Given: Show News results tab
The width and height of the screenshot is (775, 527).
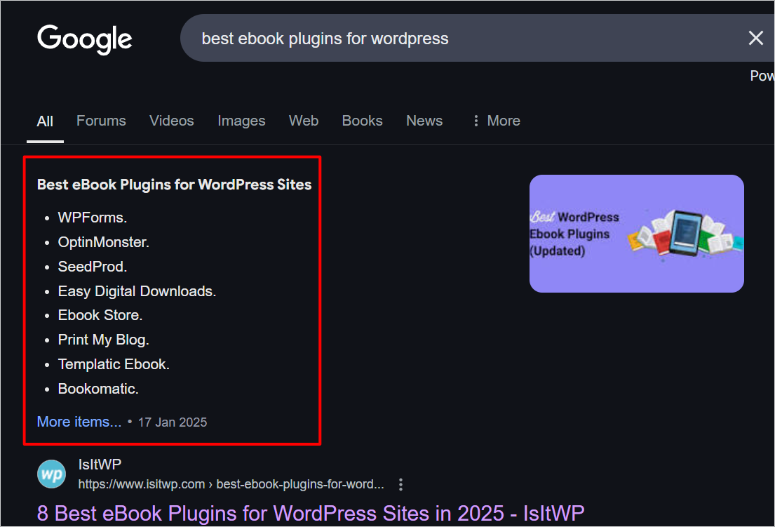Looking at the screenshot, I should tap(424, 121).
